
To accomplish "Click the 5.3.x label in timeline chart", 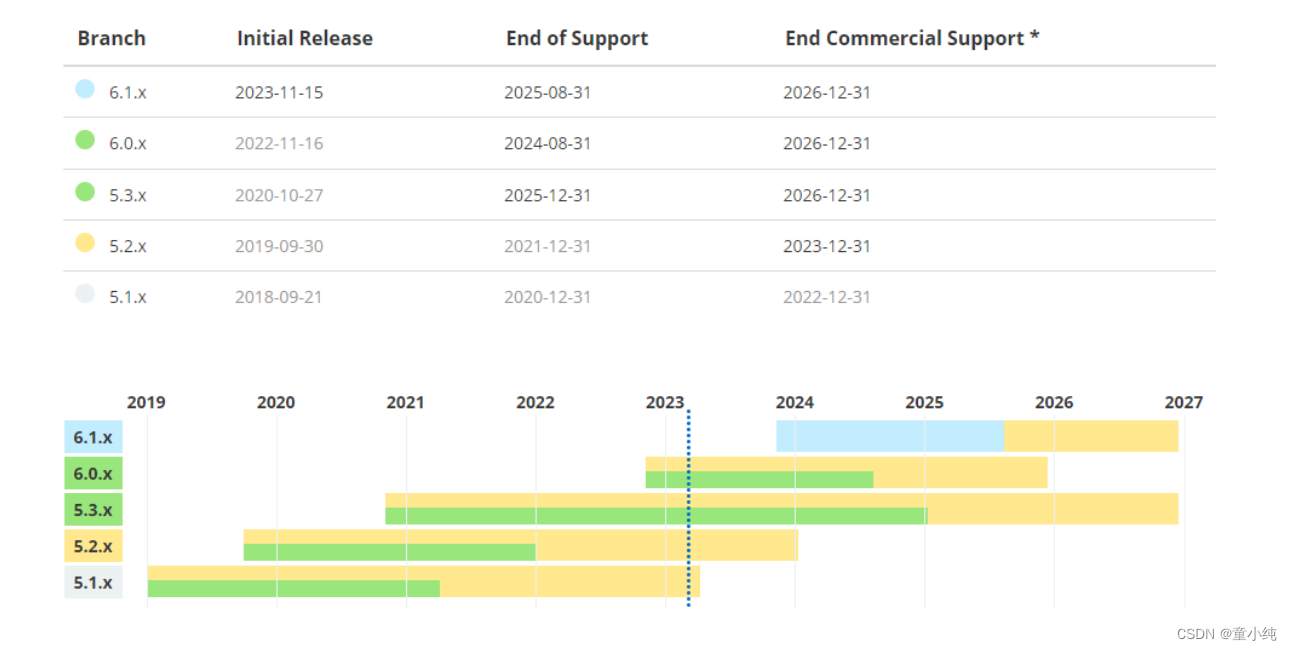I will (x=93, y=509).
